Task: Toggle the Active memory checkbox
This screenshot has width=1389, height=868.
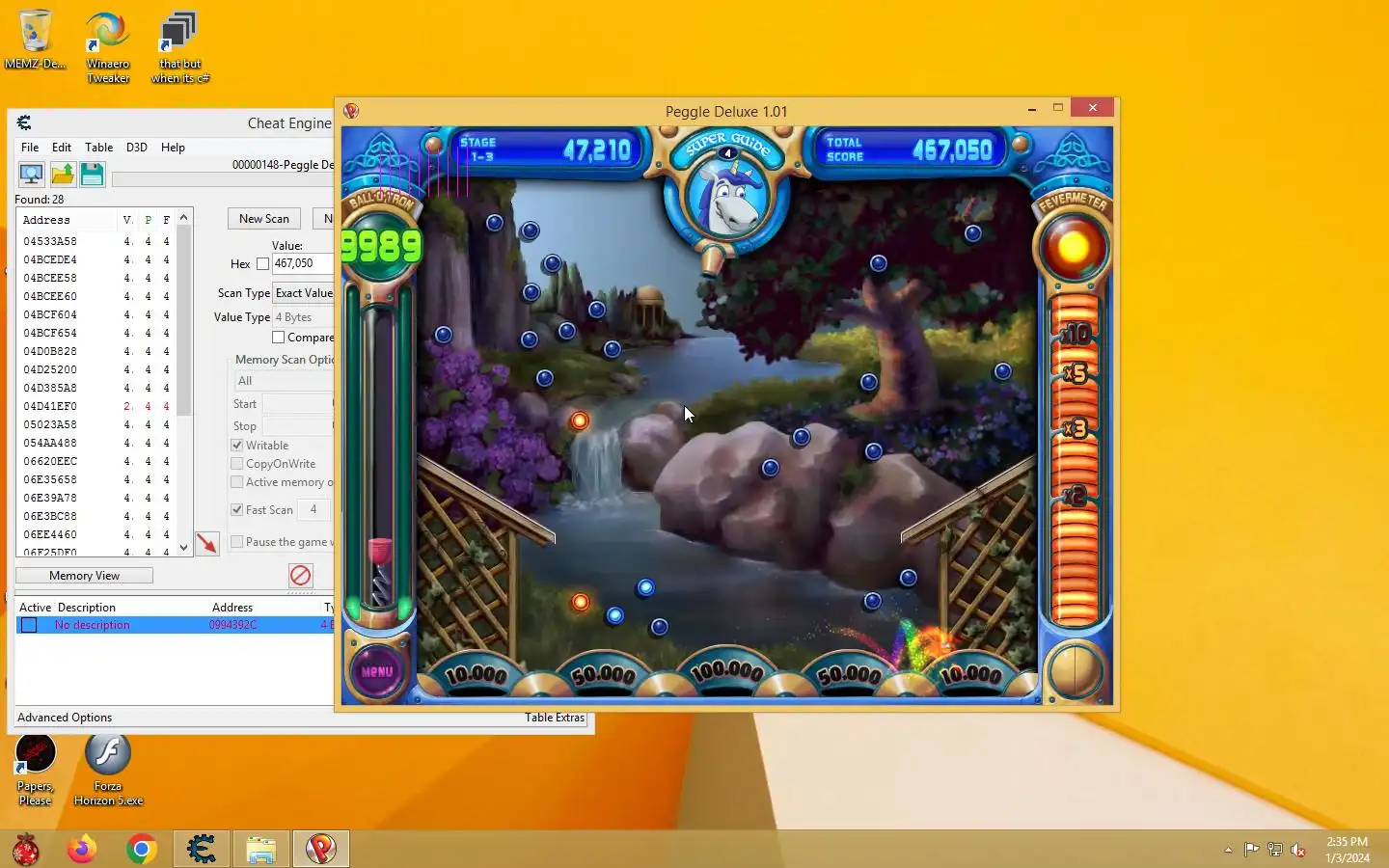Action: (236, 482)
